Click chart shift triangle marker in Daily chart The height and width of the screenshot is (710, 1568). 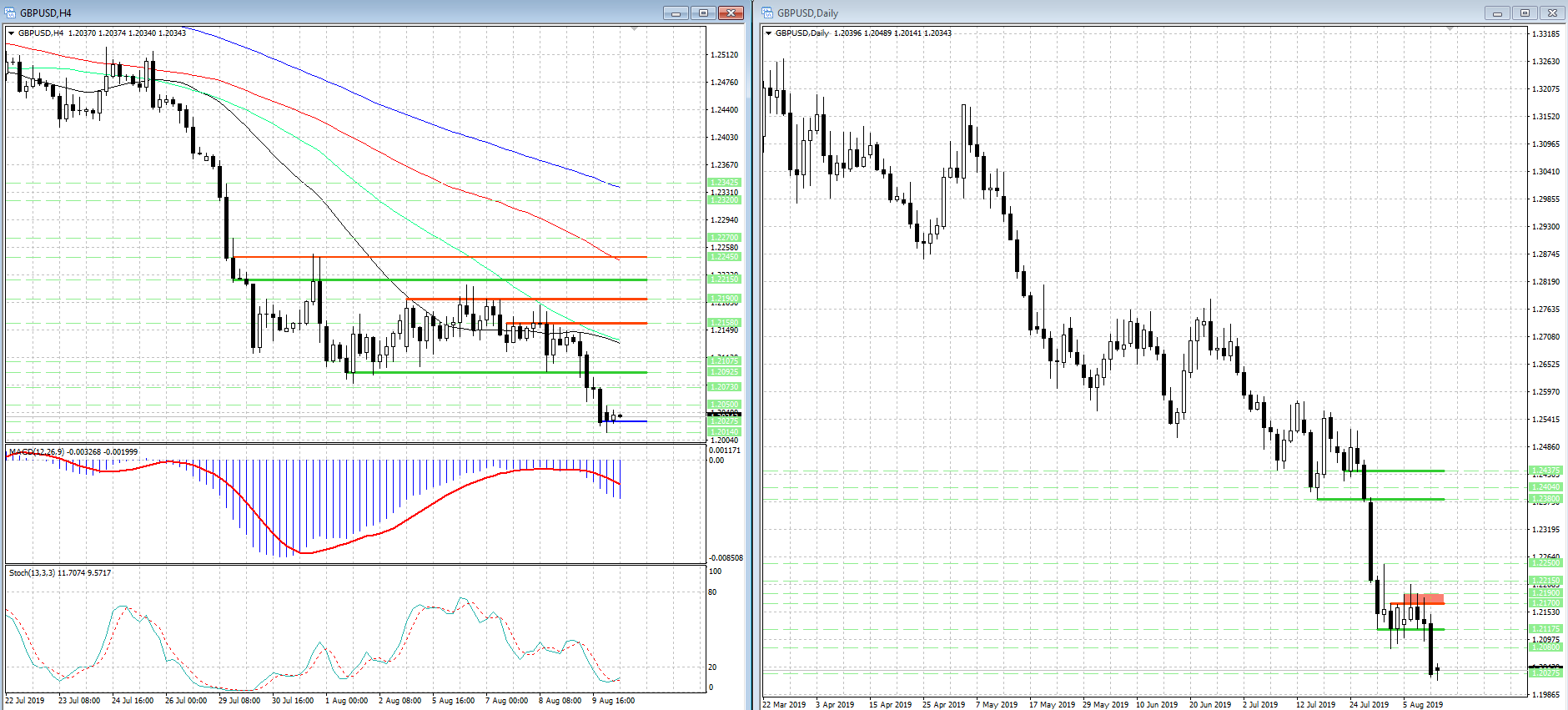click(x=1450, y=29)
